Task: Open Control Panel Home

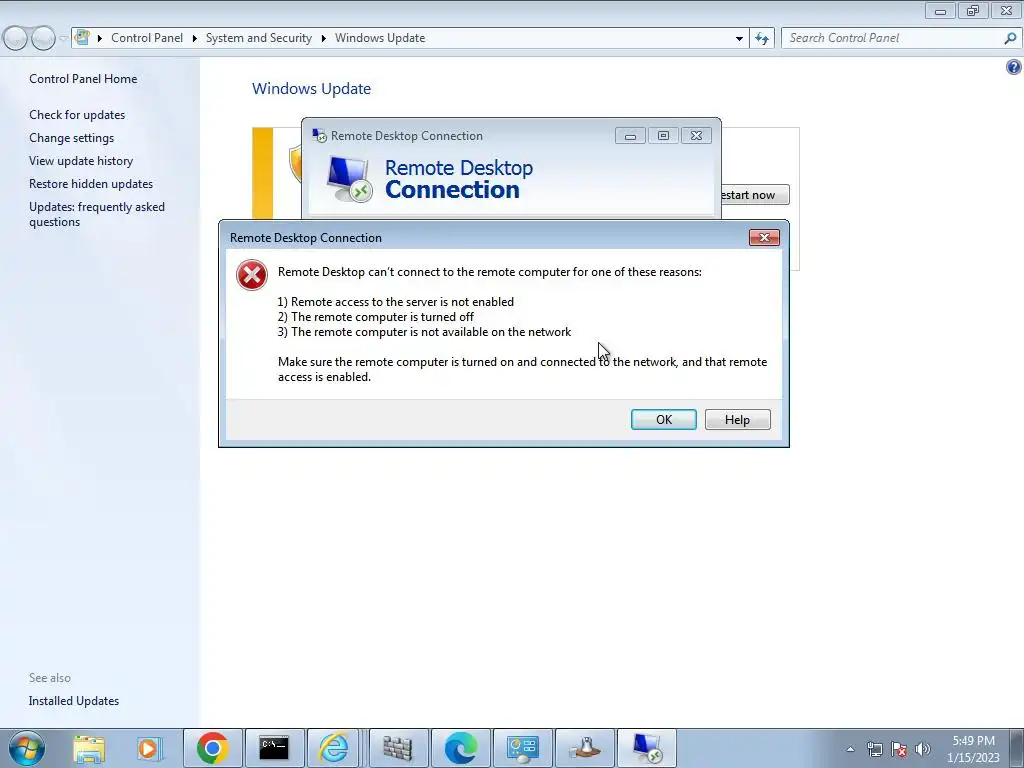Action: [83, 78]
